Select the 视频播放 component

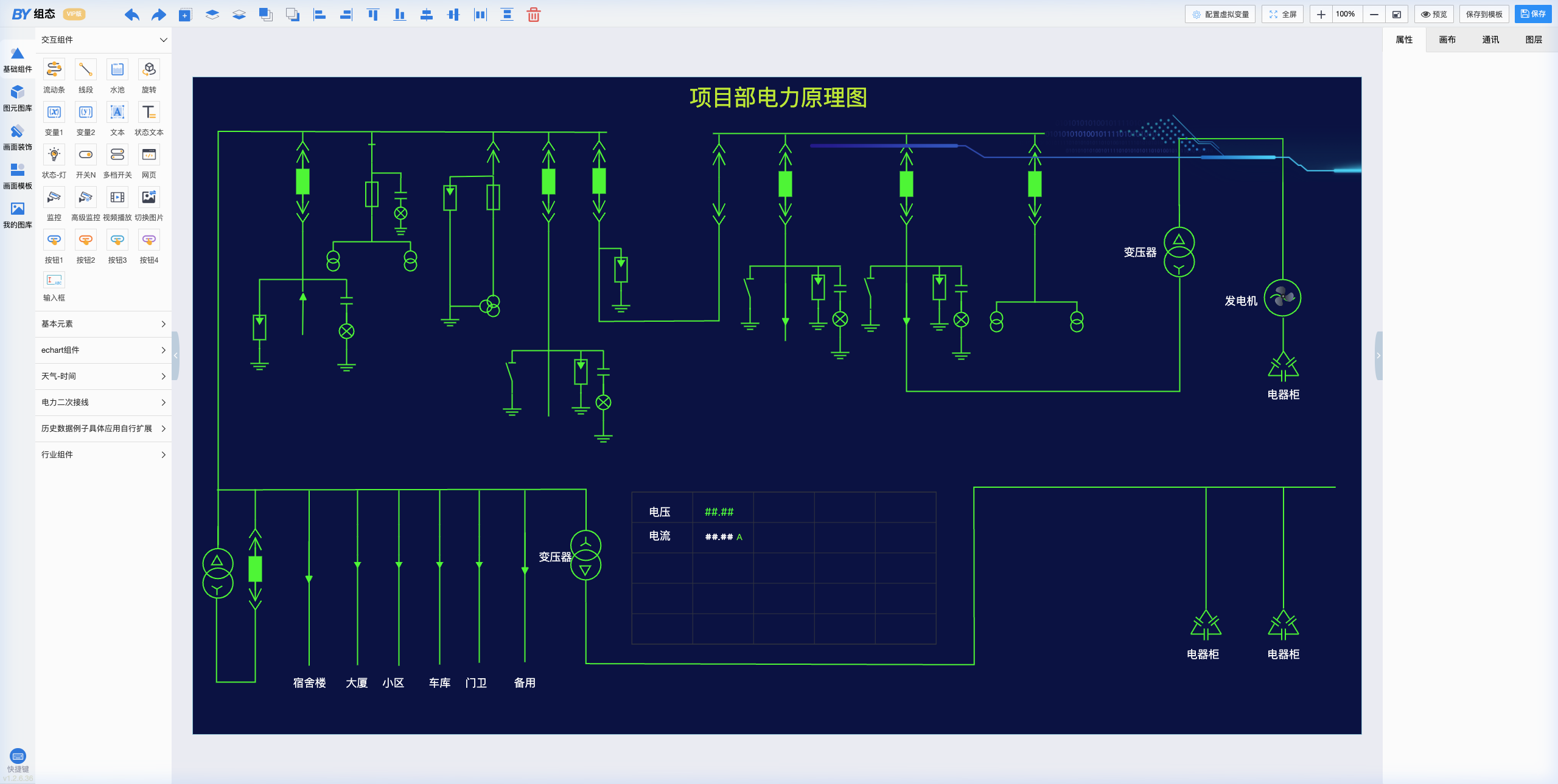(117, 204)
